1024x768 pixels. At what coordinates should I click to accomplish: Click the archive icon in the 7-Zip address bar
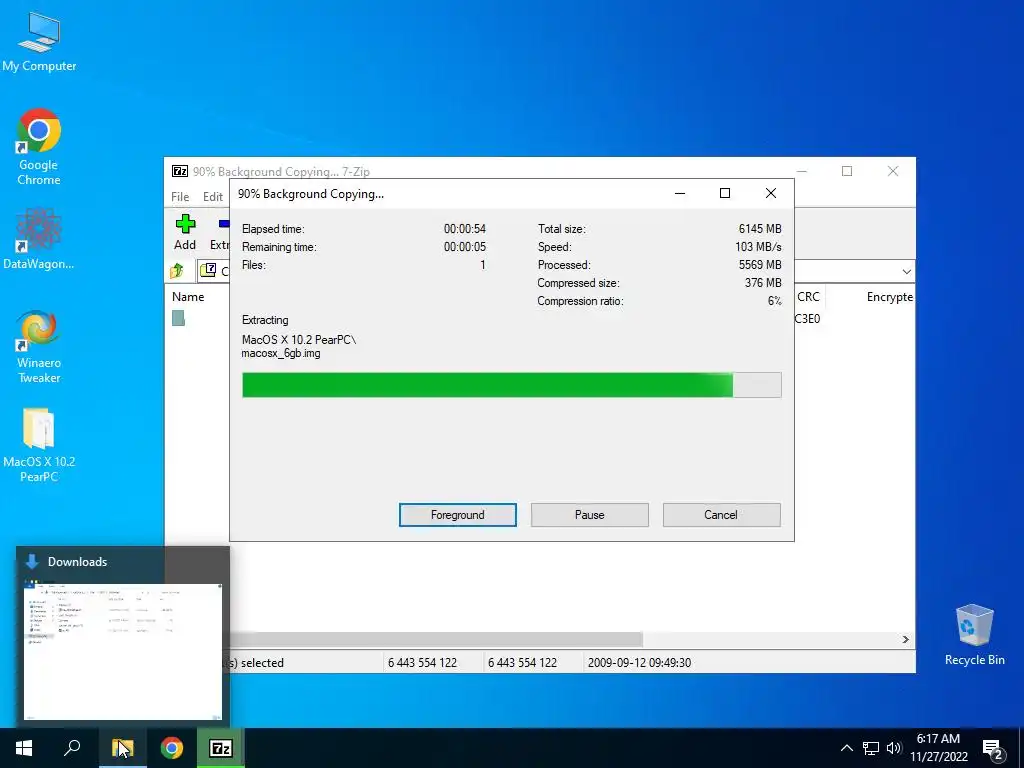coord(208,270)
